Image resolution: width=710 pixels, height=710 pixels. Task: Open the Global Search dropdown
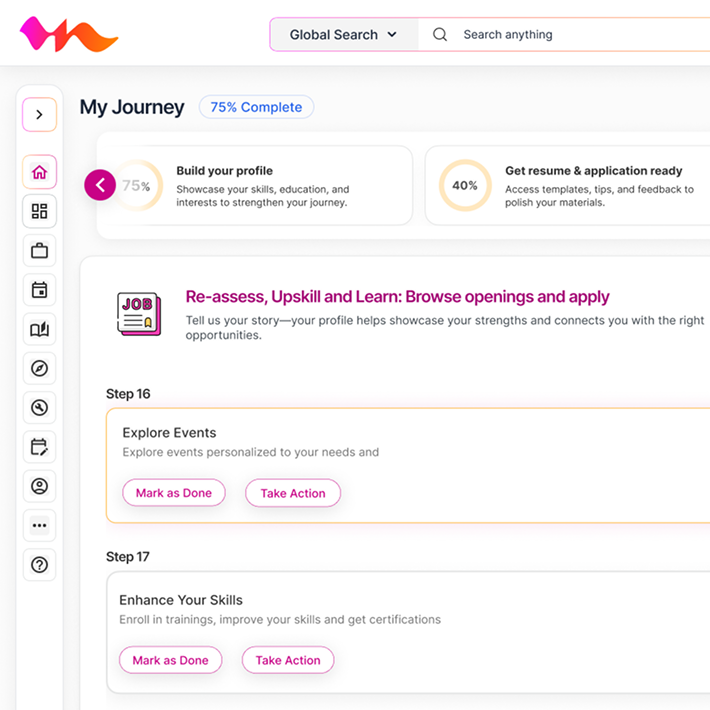(x=343, y=35)
